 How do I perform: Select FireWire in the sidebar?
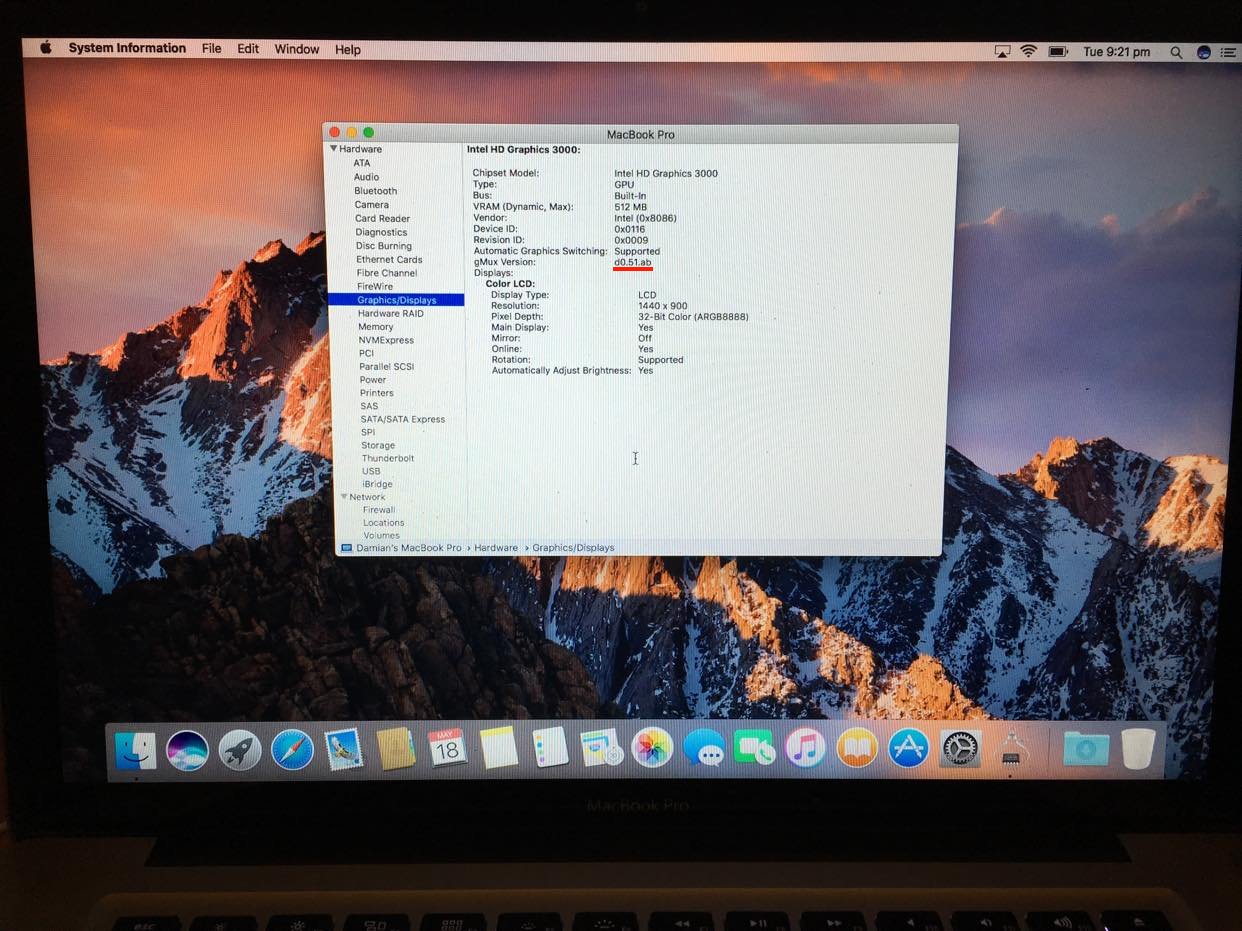tap(375, 286)
